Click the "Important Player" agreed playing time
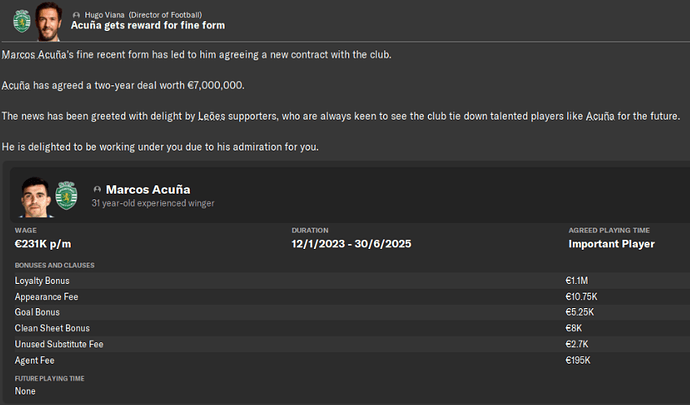 point(611,244)
